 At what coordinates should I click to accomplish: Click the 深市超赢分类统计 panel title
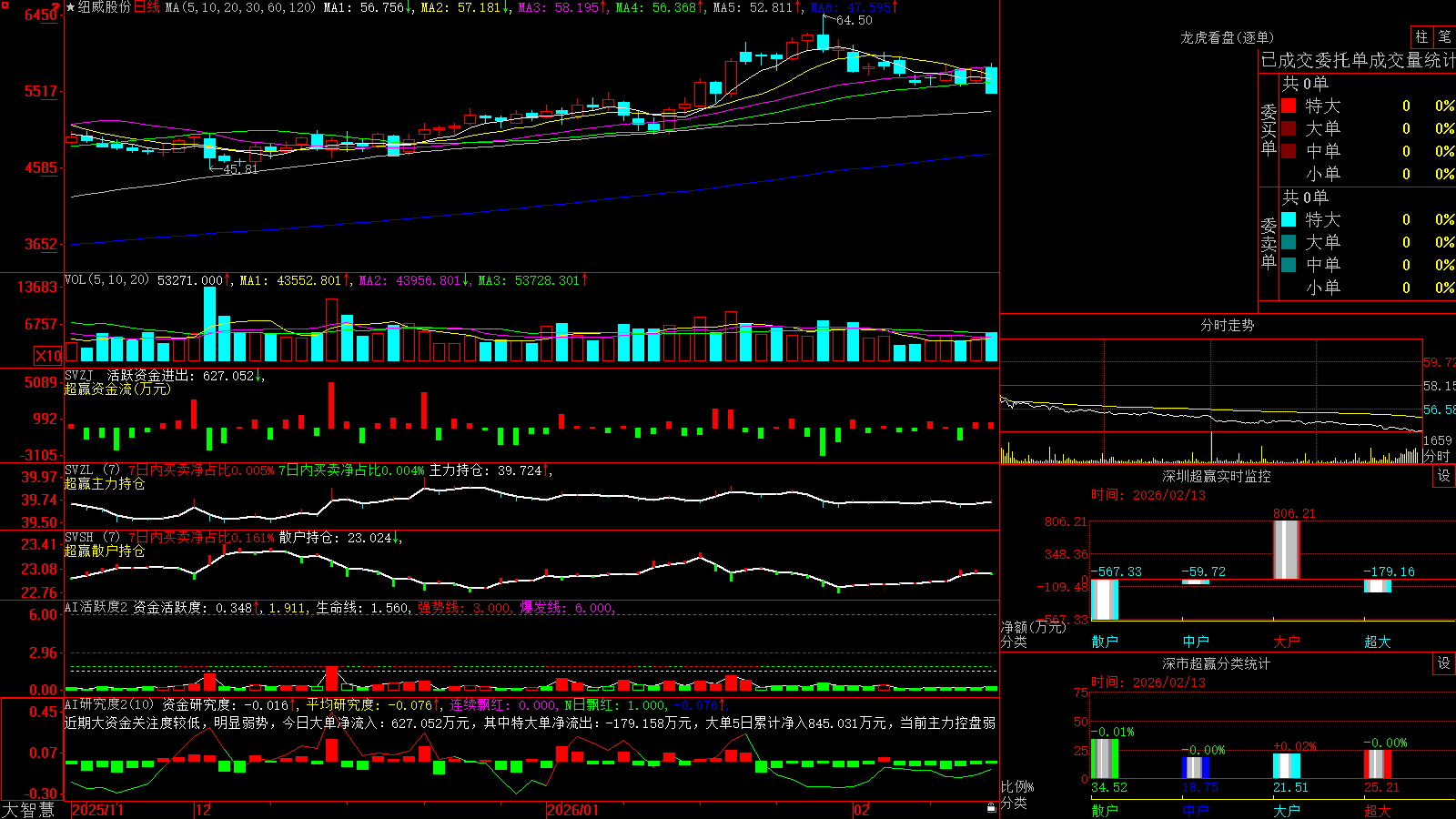tap(1217, 663)
